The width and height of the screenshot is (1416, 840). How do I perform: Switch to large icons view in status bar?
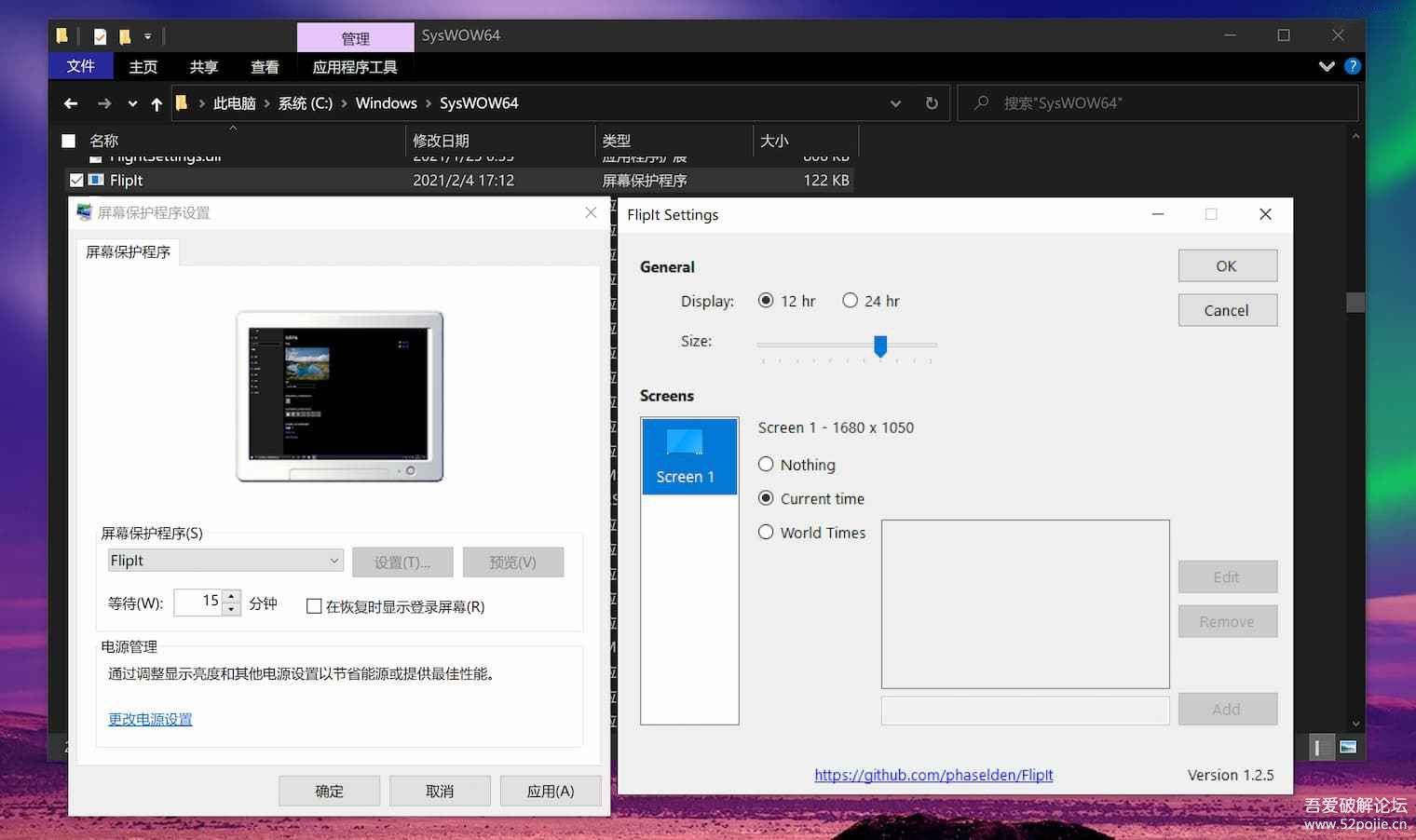tap(1348, 747)
